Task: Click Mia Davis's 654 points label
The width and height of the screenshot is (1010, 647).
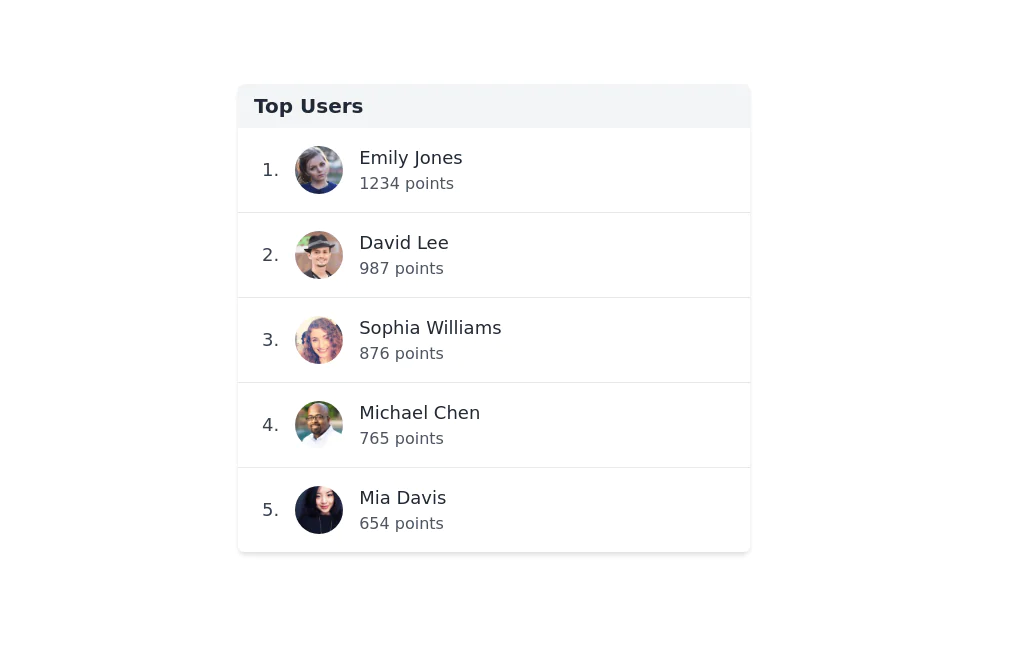Action: pyautogui.click(x=401, y=523)
